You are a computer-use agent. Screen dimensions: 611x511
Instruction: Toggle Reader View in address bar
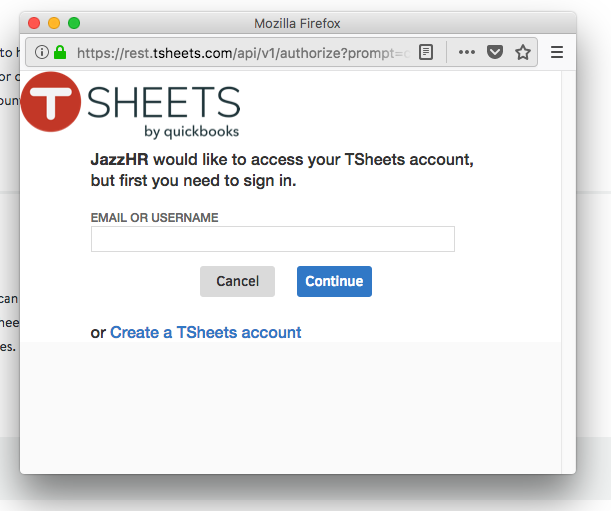coord(426,52)
